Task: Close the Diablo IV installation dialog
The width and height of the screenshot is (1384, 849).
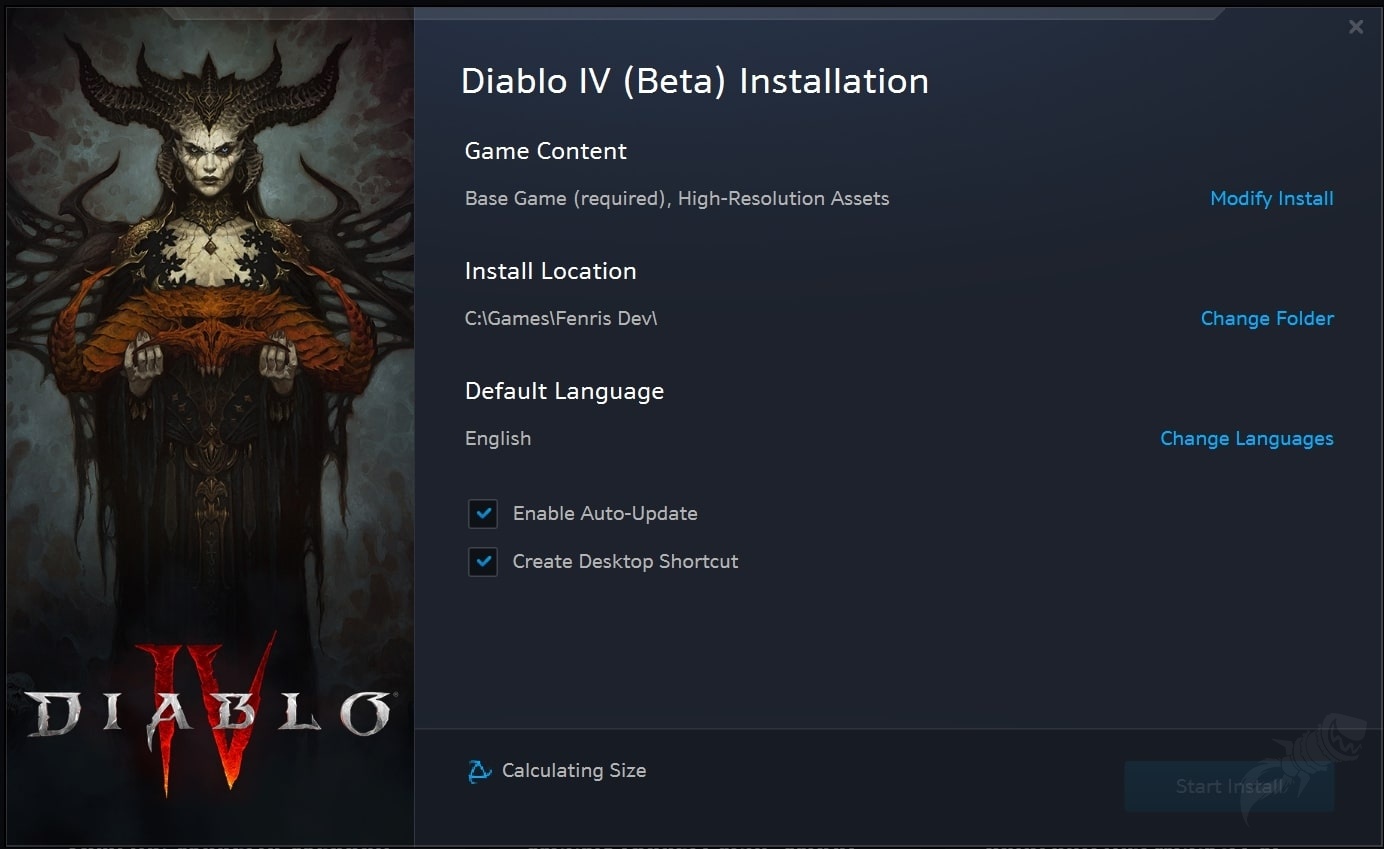Action: pyautogui.click(x=1355, y=28)
